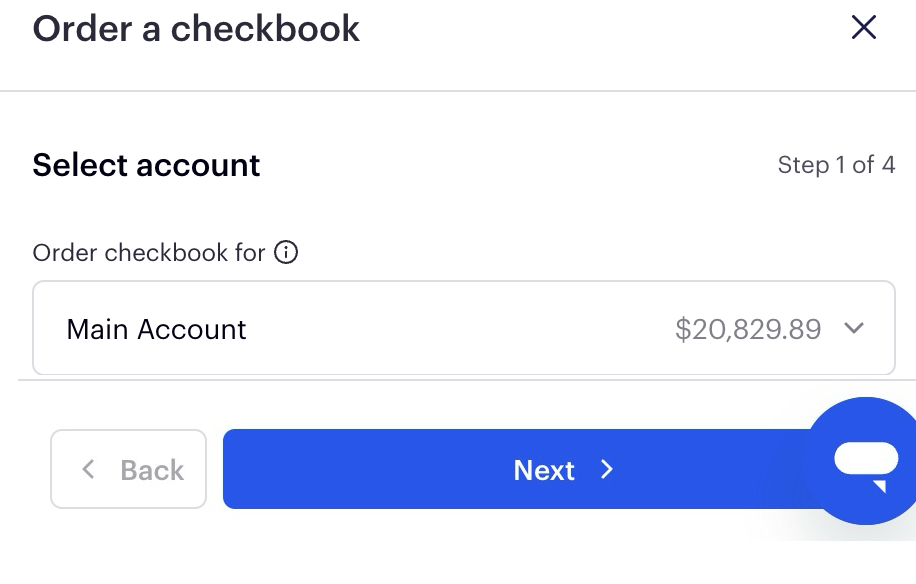Return to previous step with Back
Viewport: 916px width, 584px height.
[x=129, y=469]
